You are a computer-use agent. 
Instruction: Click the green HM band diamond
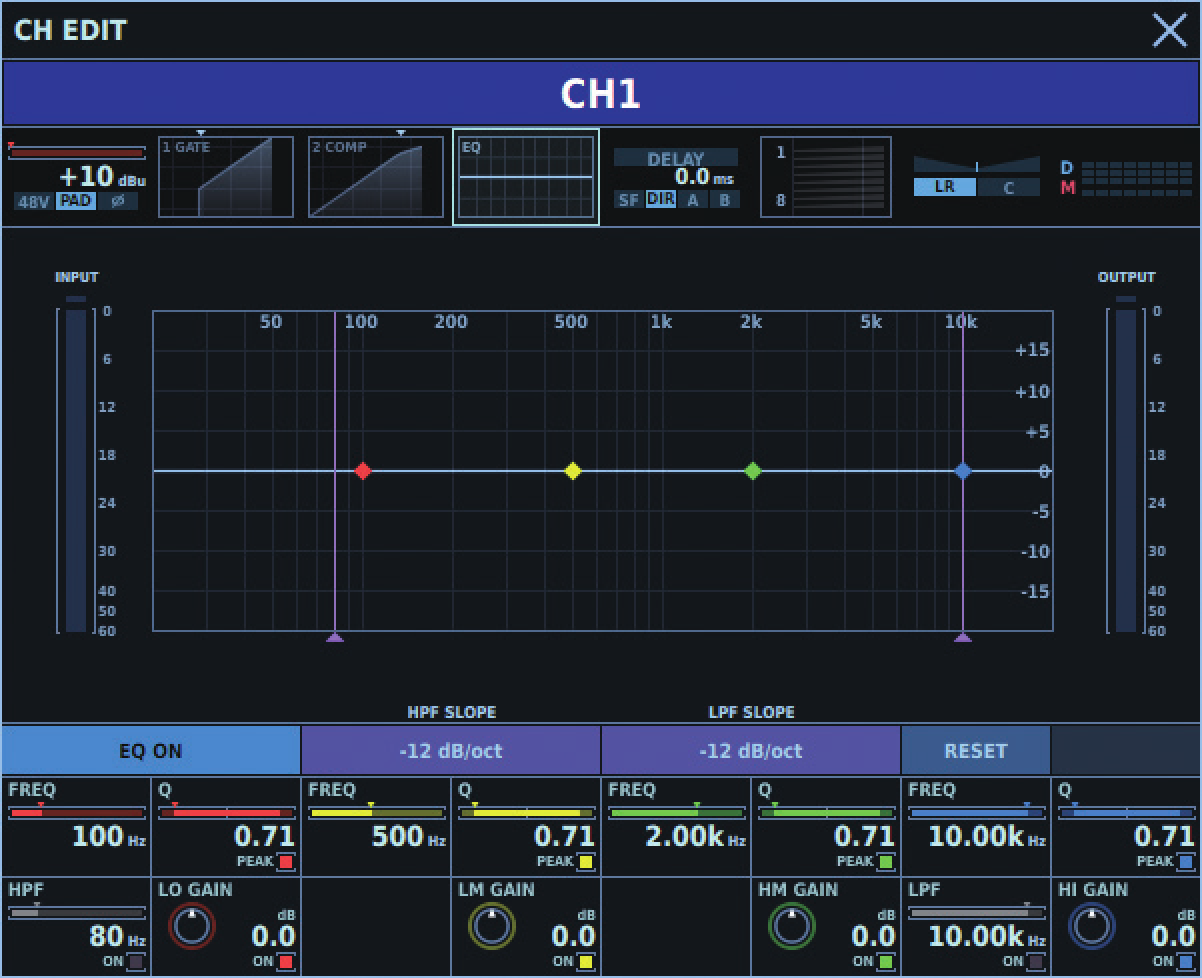click(x=753, y=471)
